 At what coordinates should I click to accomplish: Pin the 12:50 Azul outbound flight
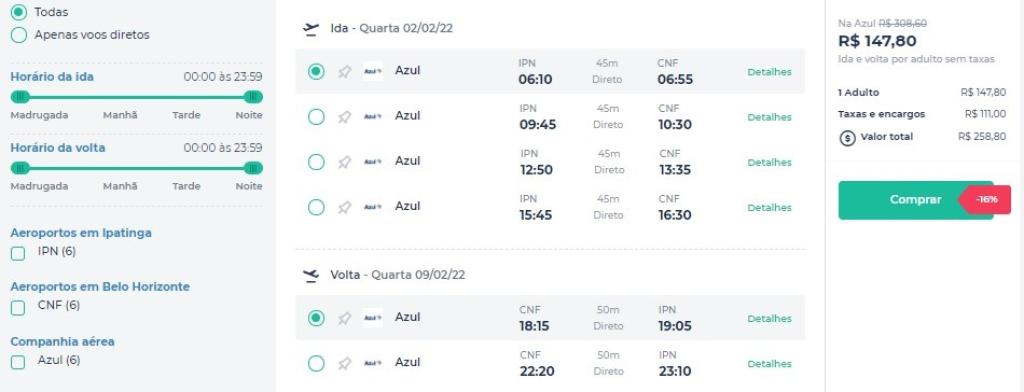tap(345, 162)
